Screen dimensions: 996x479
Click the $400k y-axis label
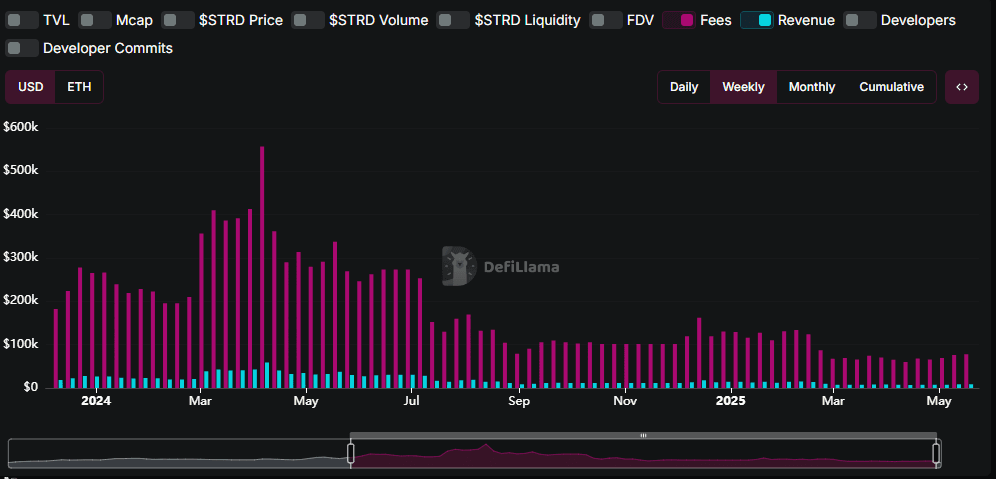(21, 214)
